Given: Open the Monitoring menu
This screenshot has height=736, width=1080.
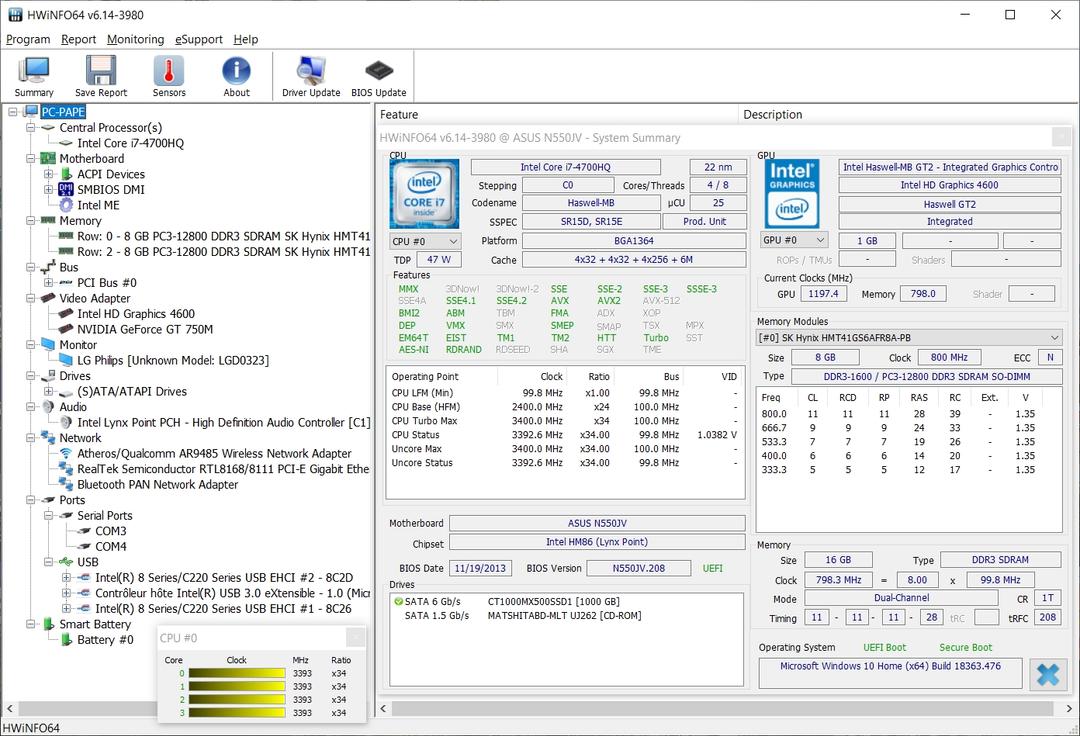Looking at the screenshot, I should 135,39.
